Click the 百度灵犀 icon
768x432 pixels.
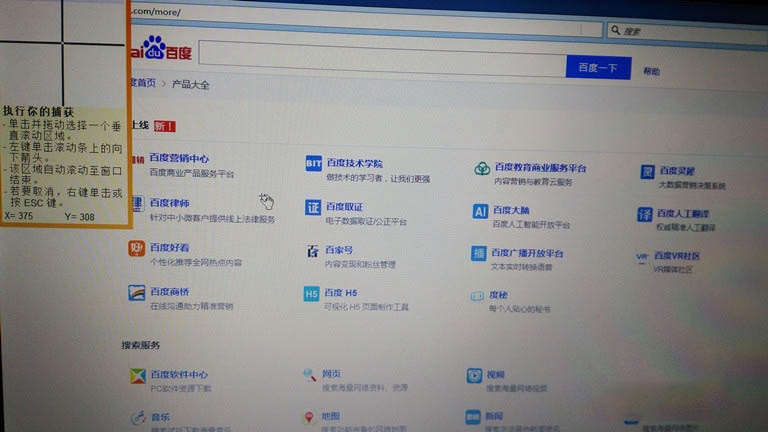click(x=648, y=172)
